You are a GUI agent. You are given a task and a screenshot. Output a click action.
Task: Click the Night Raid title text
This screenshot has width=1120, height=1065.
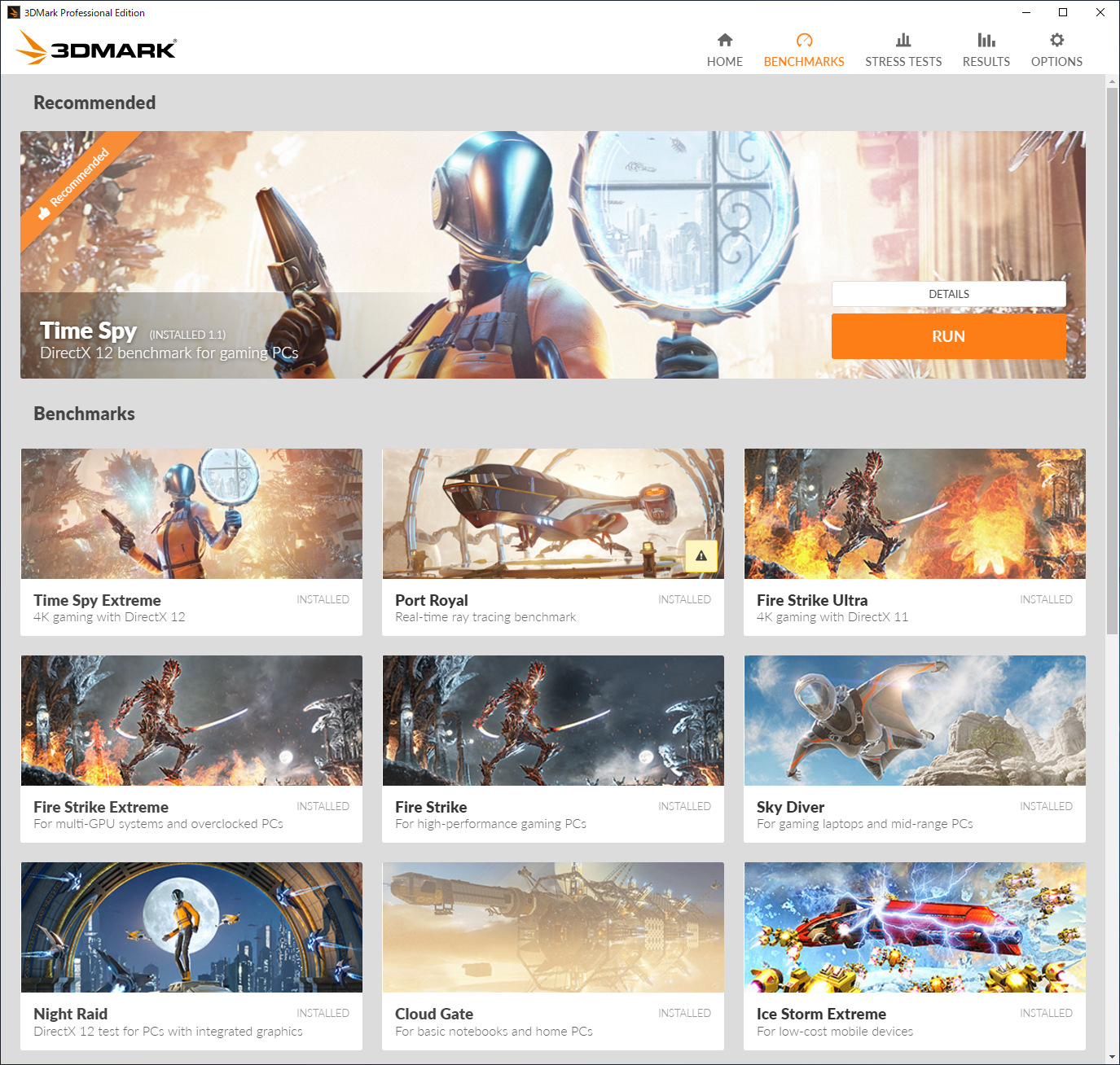pyautogui.click(x=71, y=1014)
